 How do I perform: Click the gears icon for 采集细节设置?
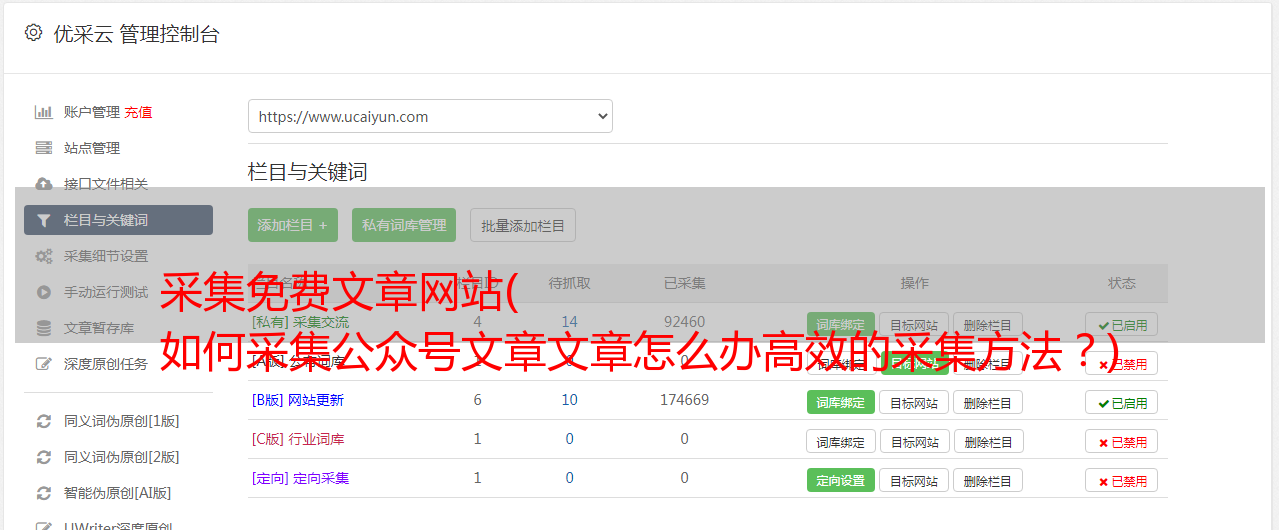44,256
